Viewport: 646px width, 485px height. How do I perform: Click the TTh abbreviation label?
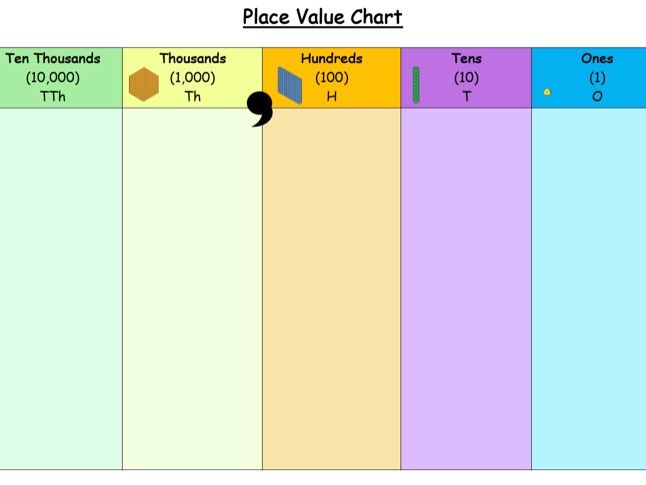coord(53,96)
